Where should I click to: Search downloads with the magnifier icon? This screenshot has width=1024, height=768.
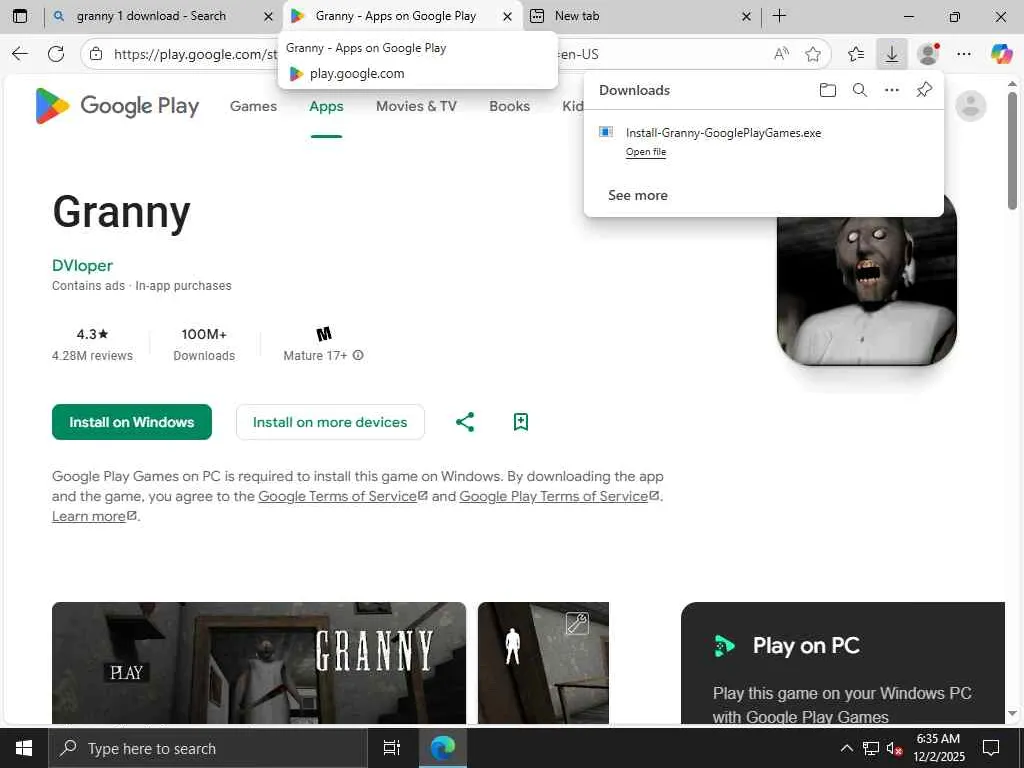[x=860, y=90]
